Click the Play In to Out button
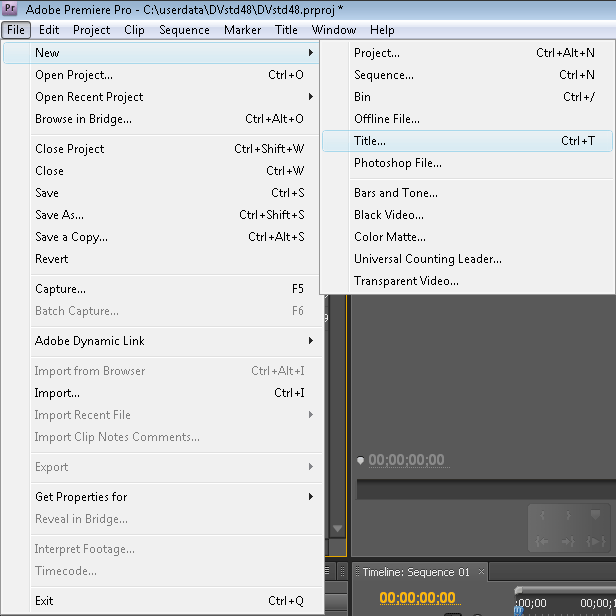Viewport: 616px width, 616px height. [x=596, y=542]
